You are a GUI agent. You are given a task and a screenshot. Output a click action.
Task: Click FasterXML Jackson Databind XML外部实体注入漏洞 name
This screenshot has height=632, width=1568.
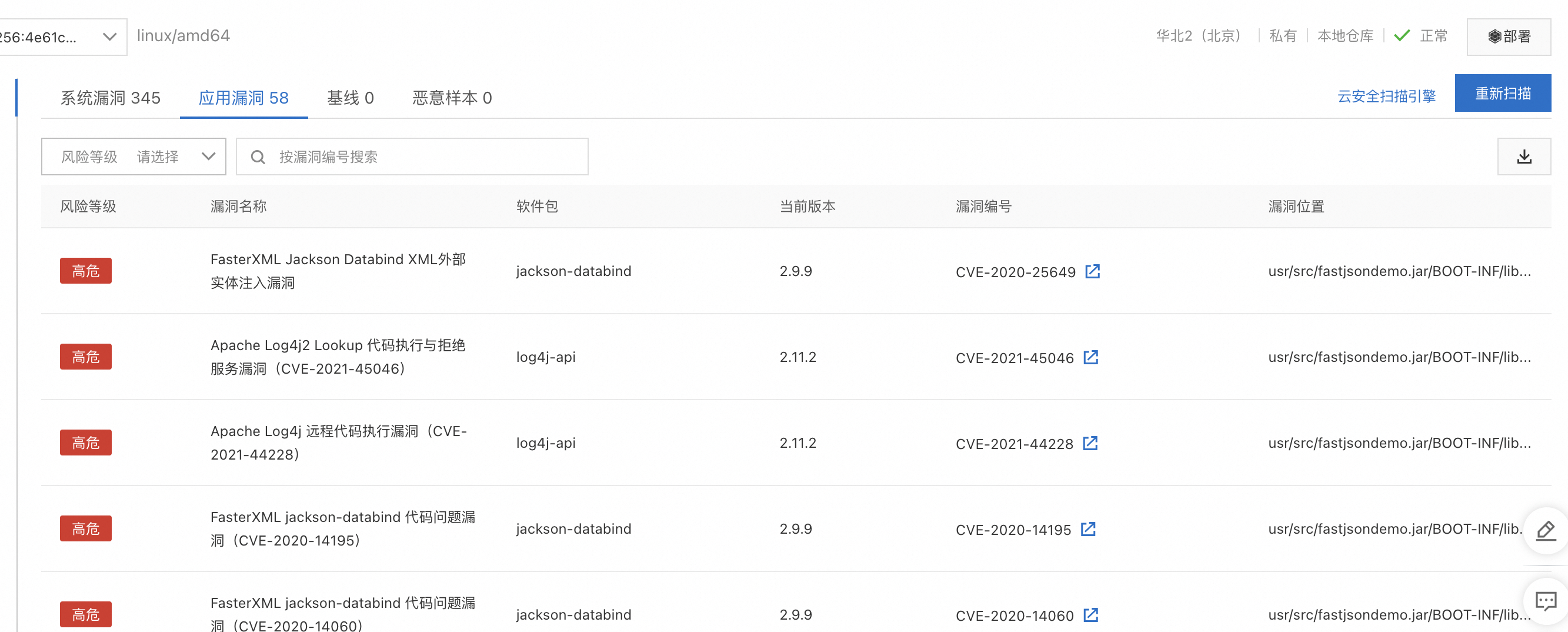click(338, 270)
